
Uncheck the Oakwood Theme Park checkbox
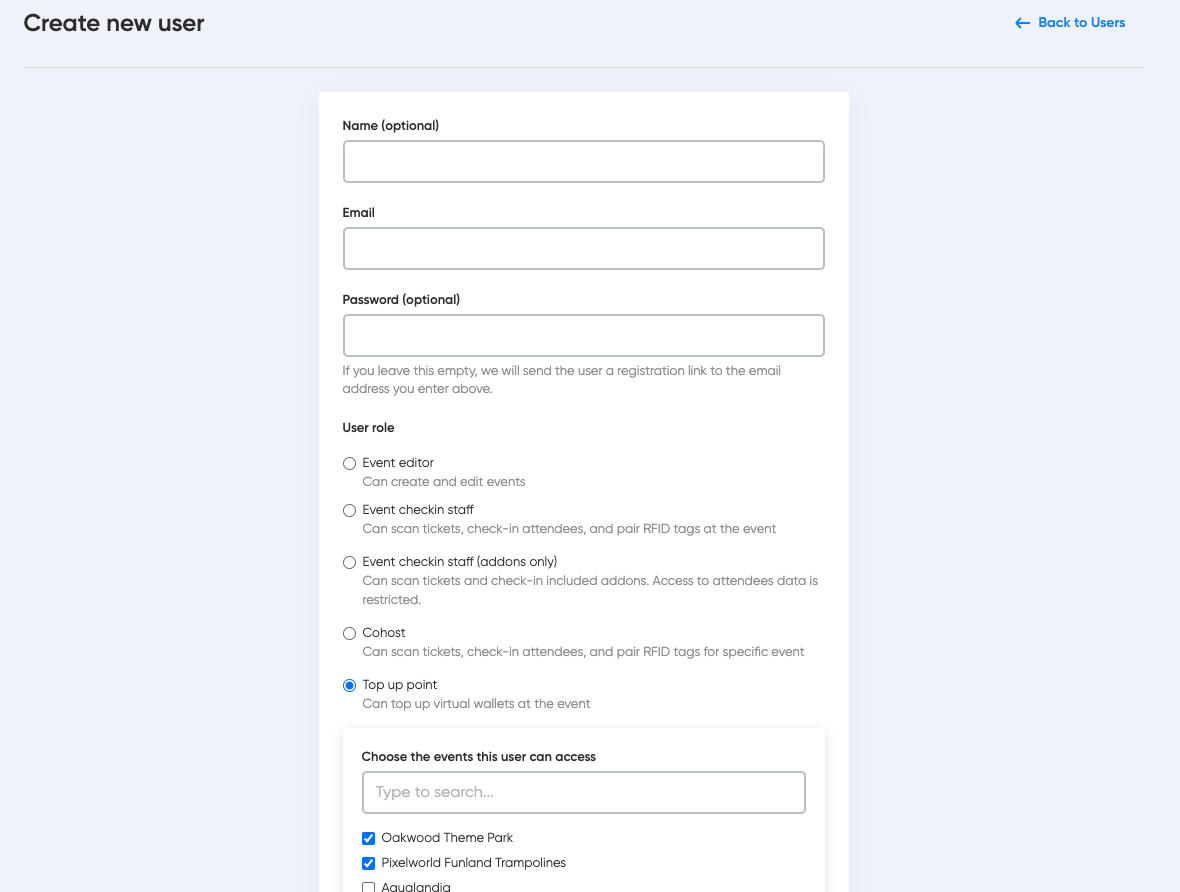(368, 838)
